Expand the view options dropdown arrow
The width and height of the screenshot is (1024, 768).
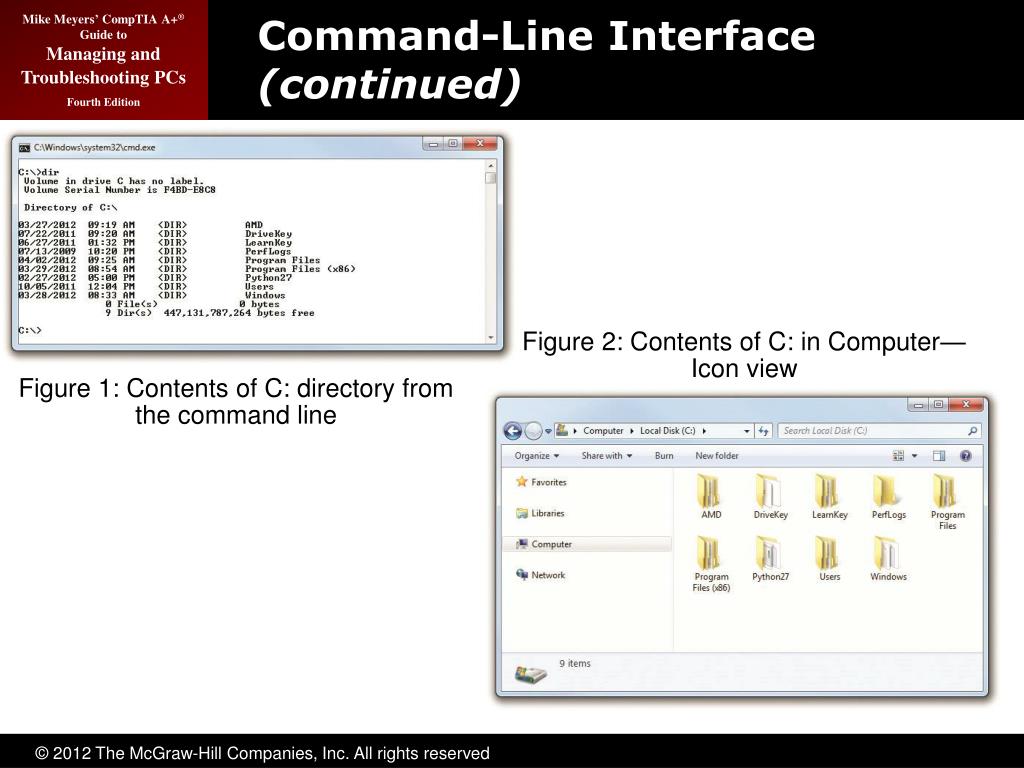click(914, 456)
